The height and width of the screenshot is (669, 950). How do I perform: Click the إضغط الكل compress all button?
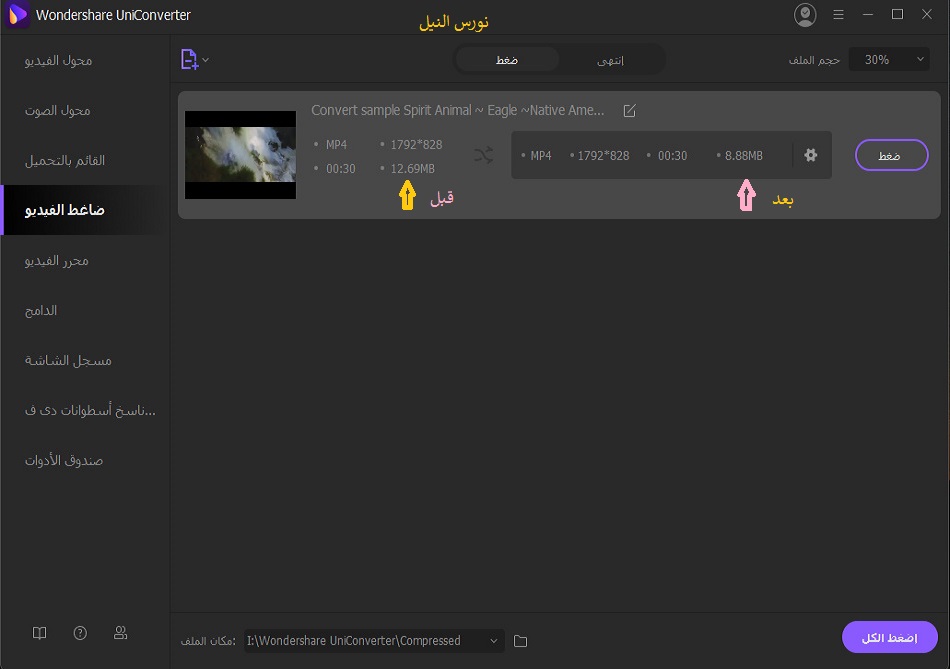tap(889, 638)
